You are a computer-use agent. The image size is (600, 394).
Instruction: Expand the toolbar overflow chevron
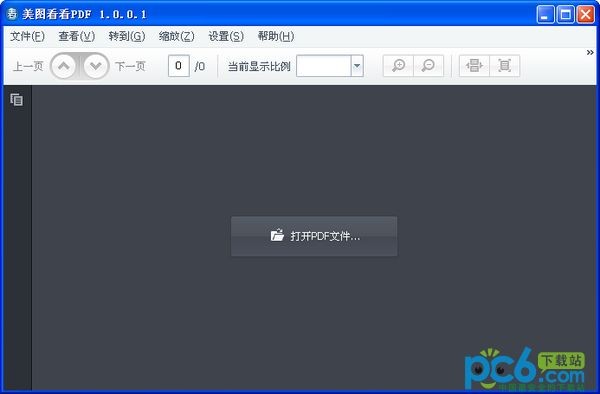click(590, 52)
